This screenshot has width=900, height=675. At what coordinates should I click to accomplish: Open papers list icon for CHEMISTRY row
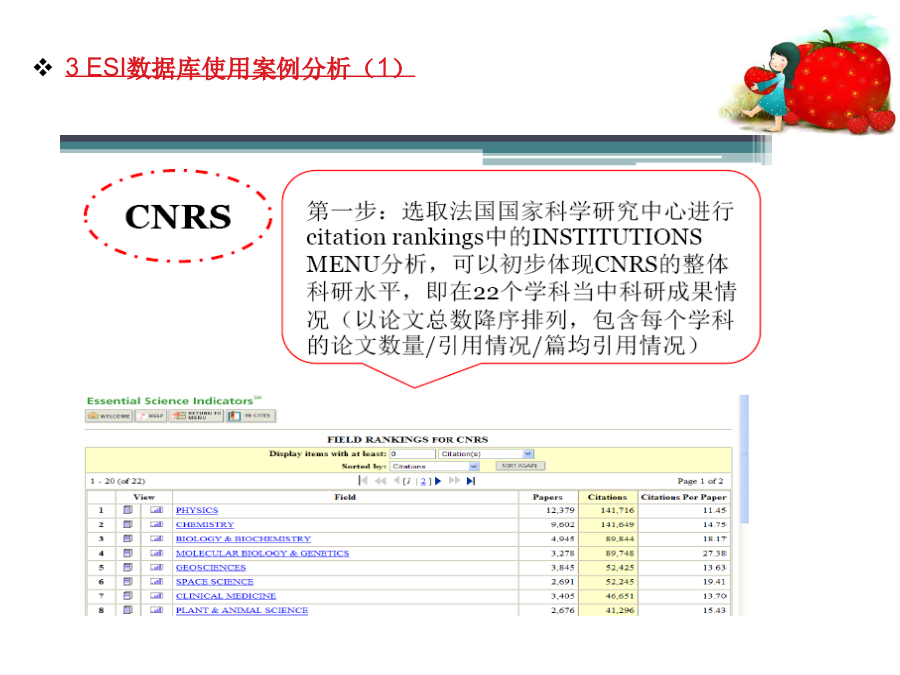click(x=128, y=524)
